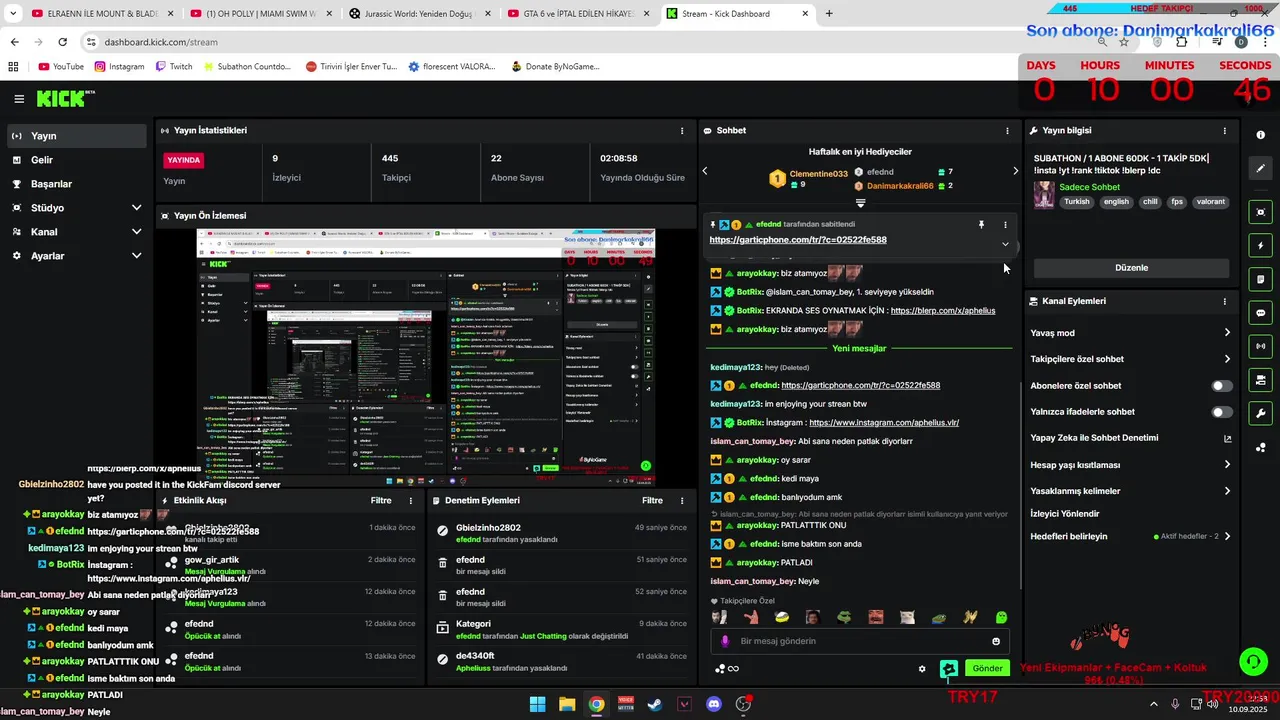The width and height of the screenshot is (1280, 720).
Task: Click the Düzenle button
Action: tap(1131, 268)
